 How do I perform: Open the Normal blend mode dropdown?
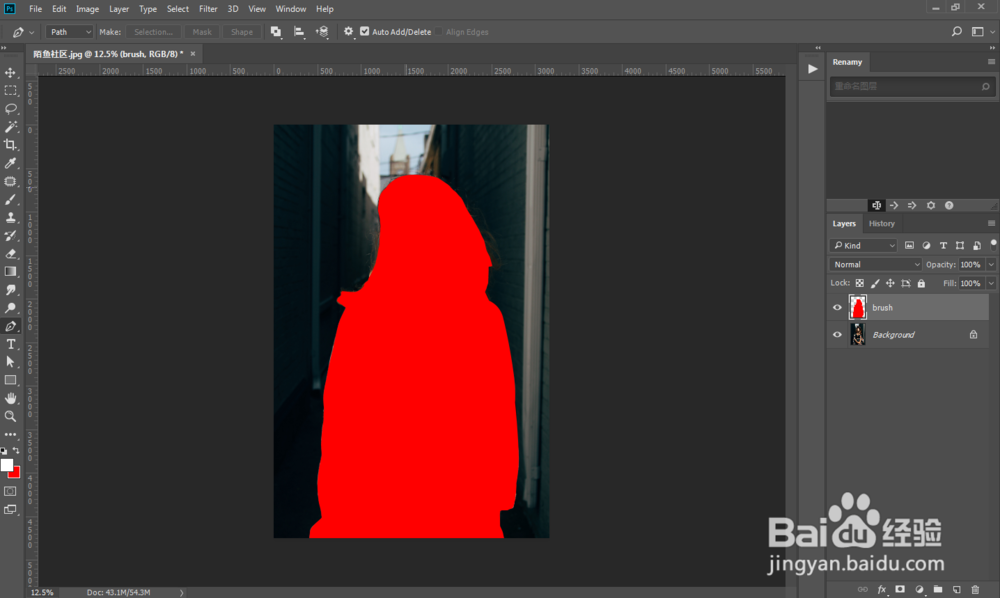tap(876, 265)
